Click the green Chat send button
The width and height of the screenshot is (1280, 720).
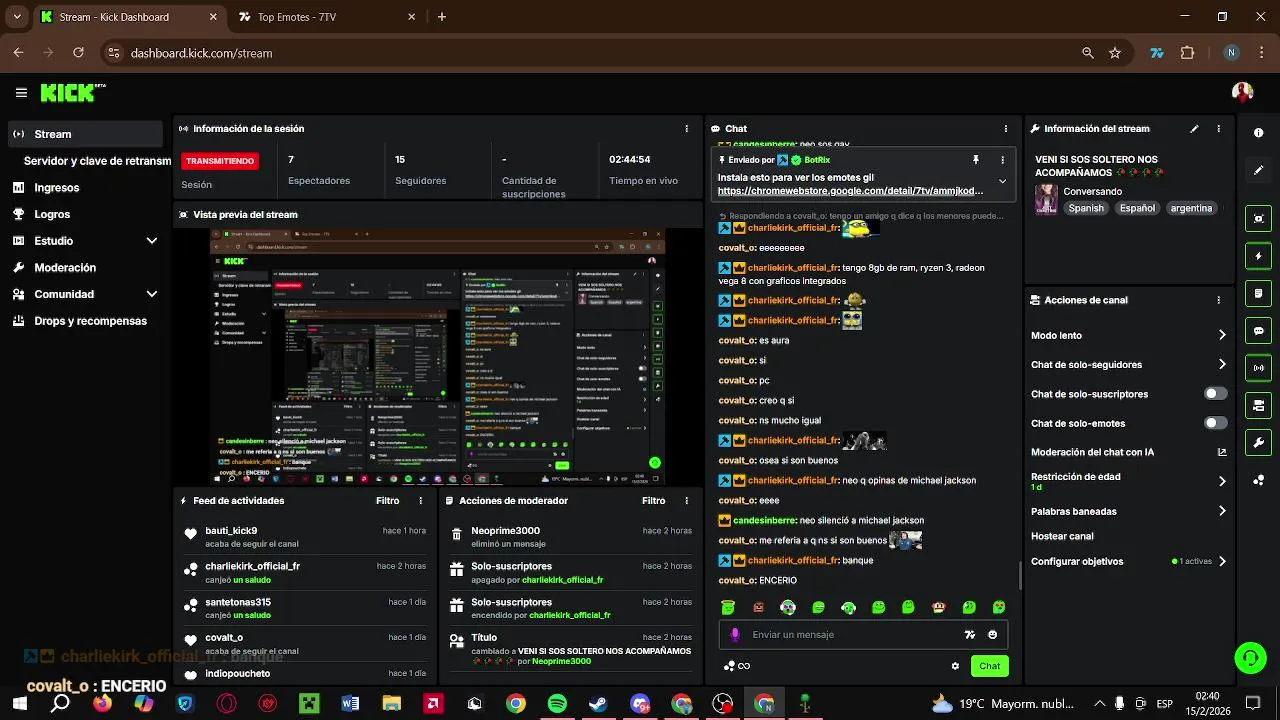click(x=989, y=666)
